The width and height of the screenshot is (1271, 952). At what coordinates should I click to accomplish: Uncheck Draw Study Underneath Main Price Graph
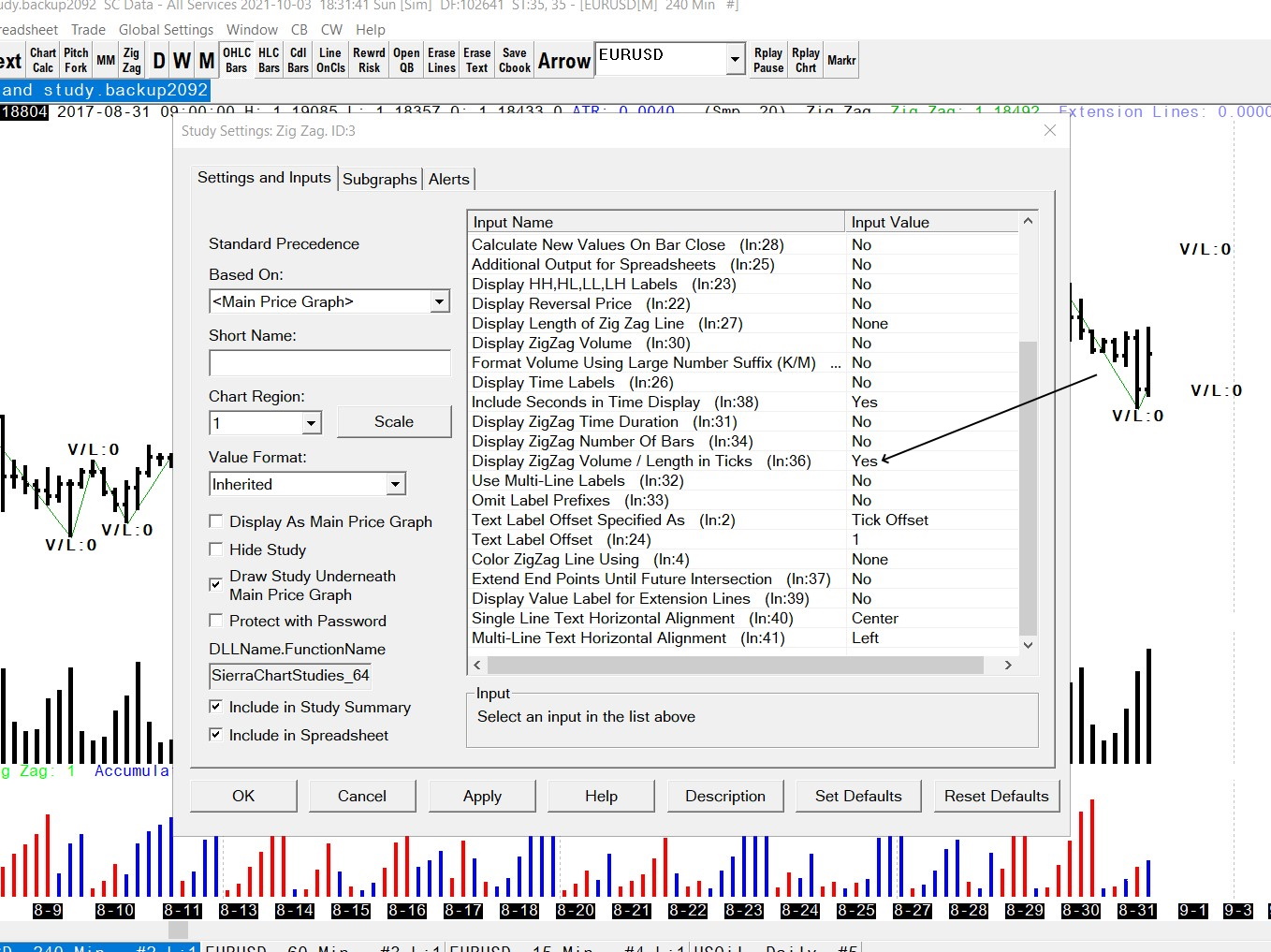point(216,585)
